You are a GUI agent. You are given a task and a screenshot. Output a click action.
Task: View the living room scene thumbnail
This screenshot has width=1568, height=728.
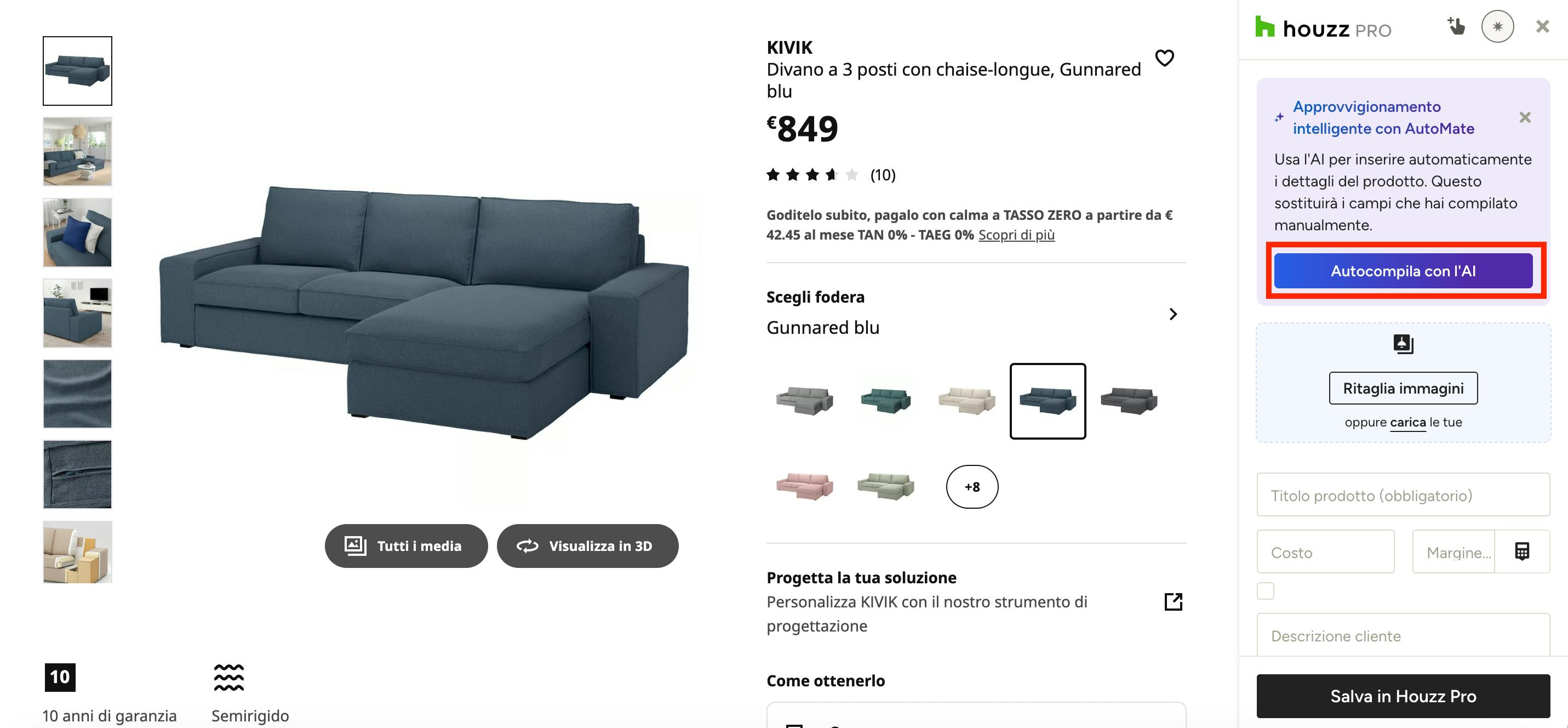77,152
